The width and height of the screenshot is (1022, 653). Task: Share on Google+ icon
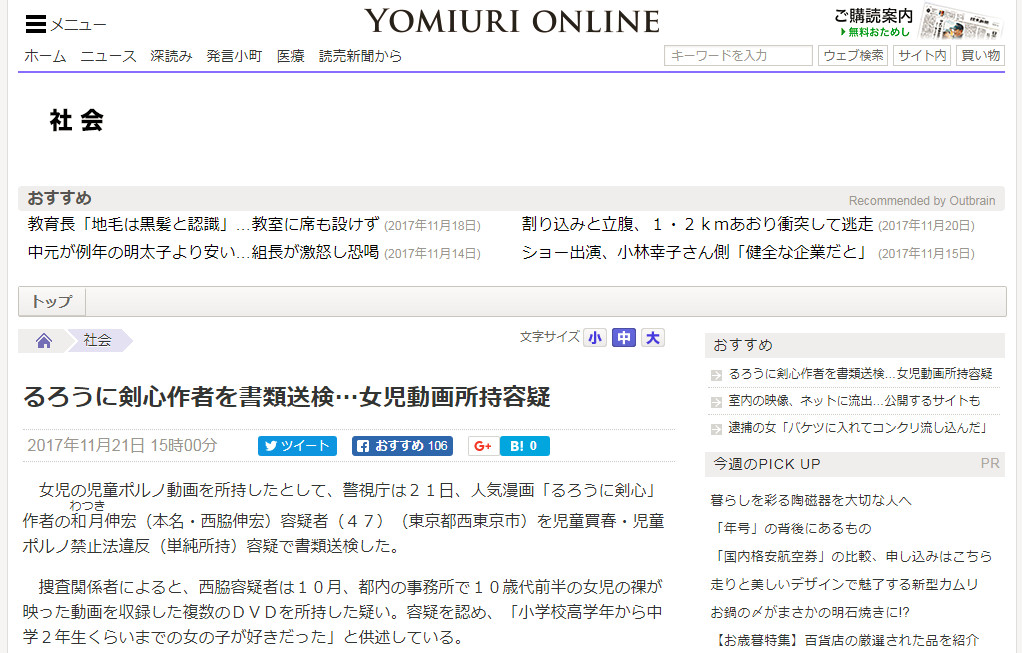[484, 446]
